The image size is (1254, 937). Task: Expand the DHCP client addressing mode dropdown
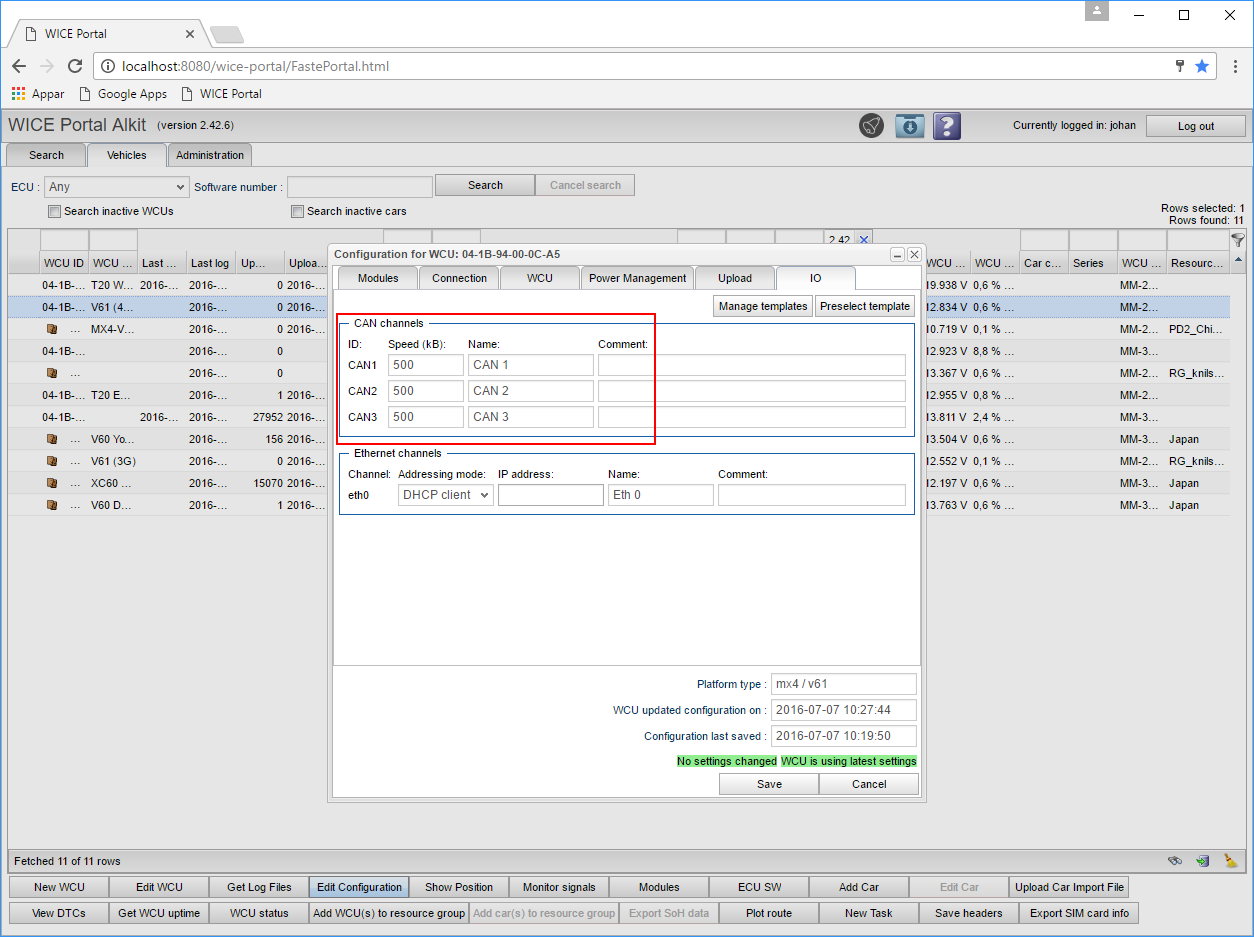tap(445, 495)
